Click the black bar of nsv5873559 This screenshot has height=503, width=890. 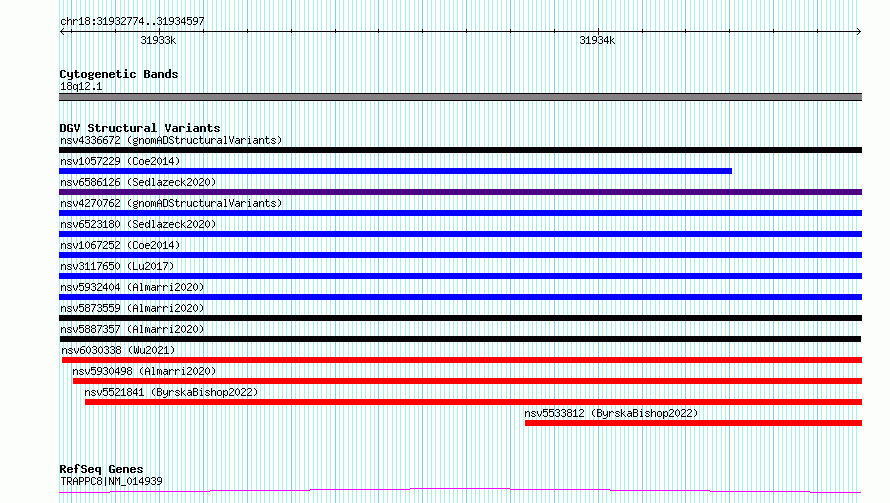[x=460, y=318]
